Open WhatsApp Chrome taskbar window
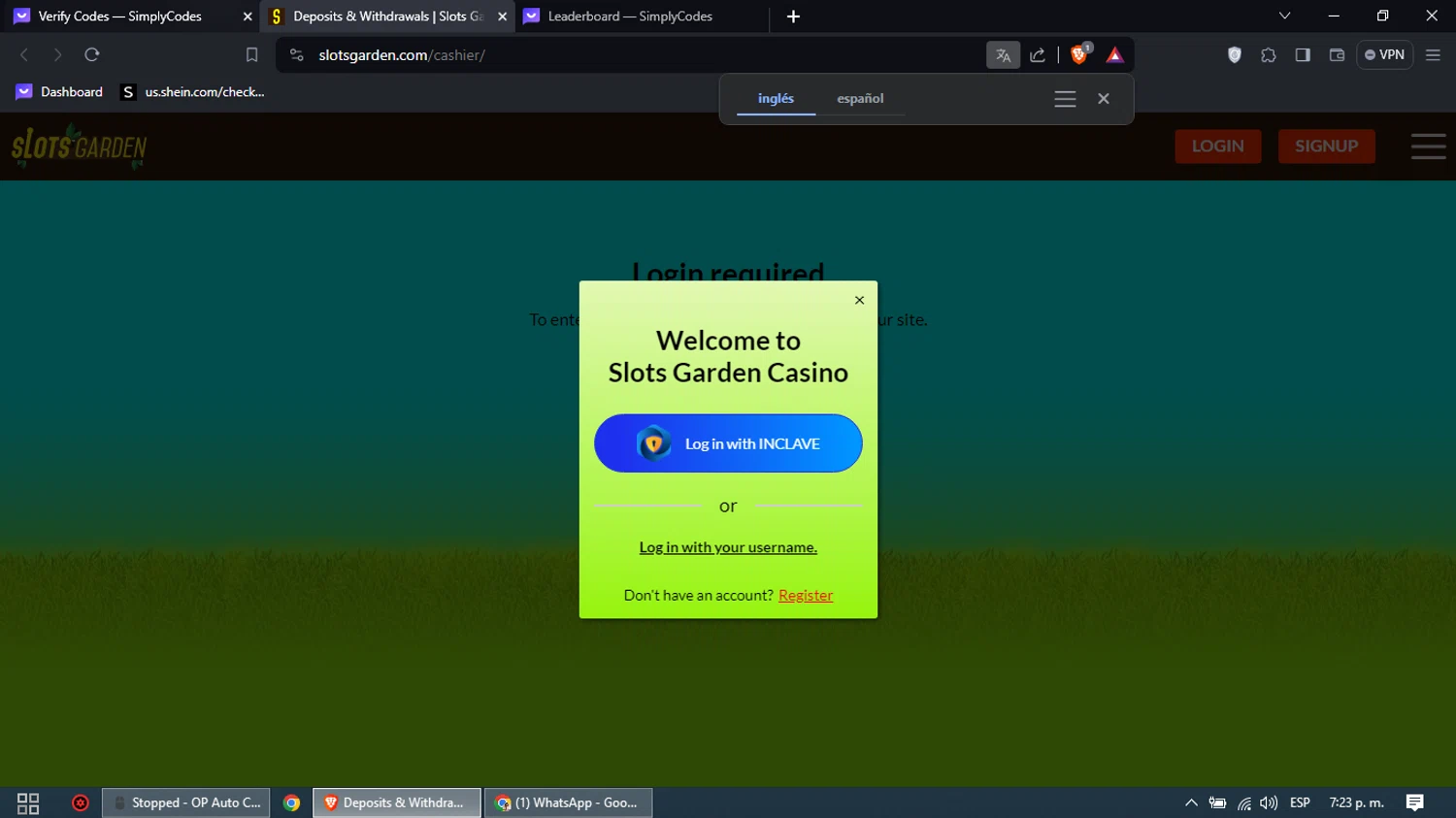Screen dimensions: 1456x818 (568, 803)
